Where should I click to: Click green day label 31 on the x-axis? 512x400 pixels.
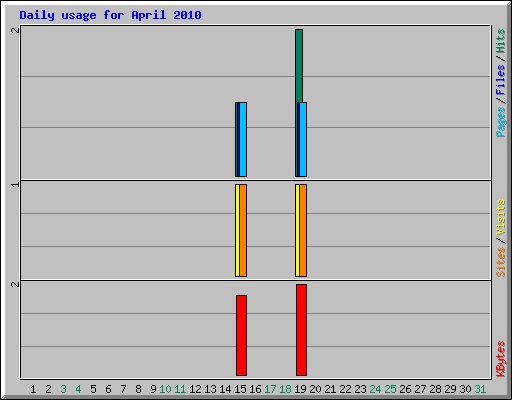(x=480, y=389)
